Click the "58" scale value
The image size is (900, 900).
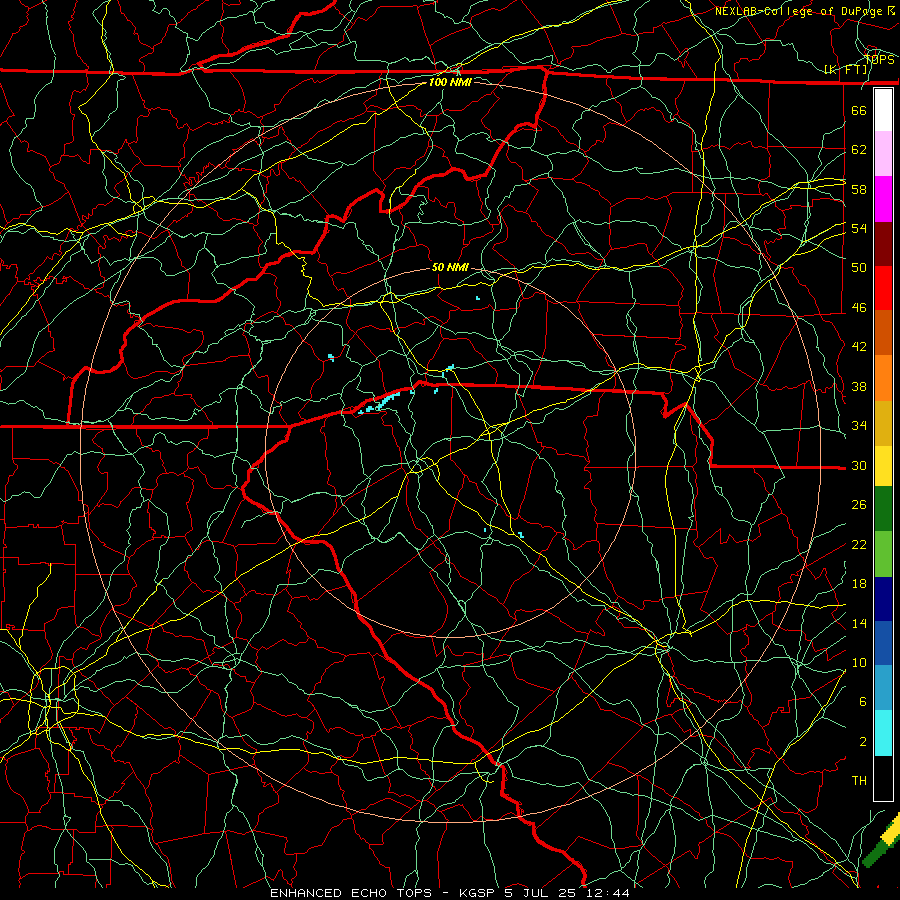859,189
